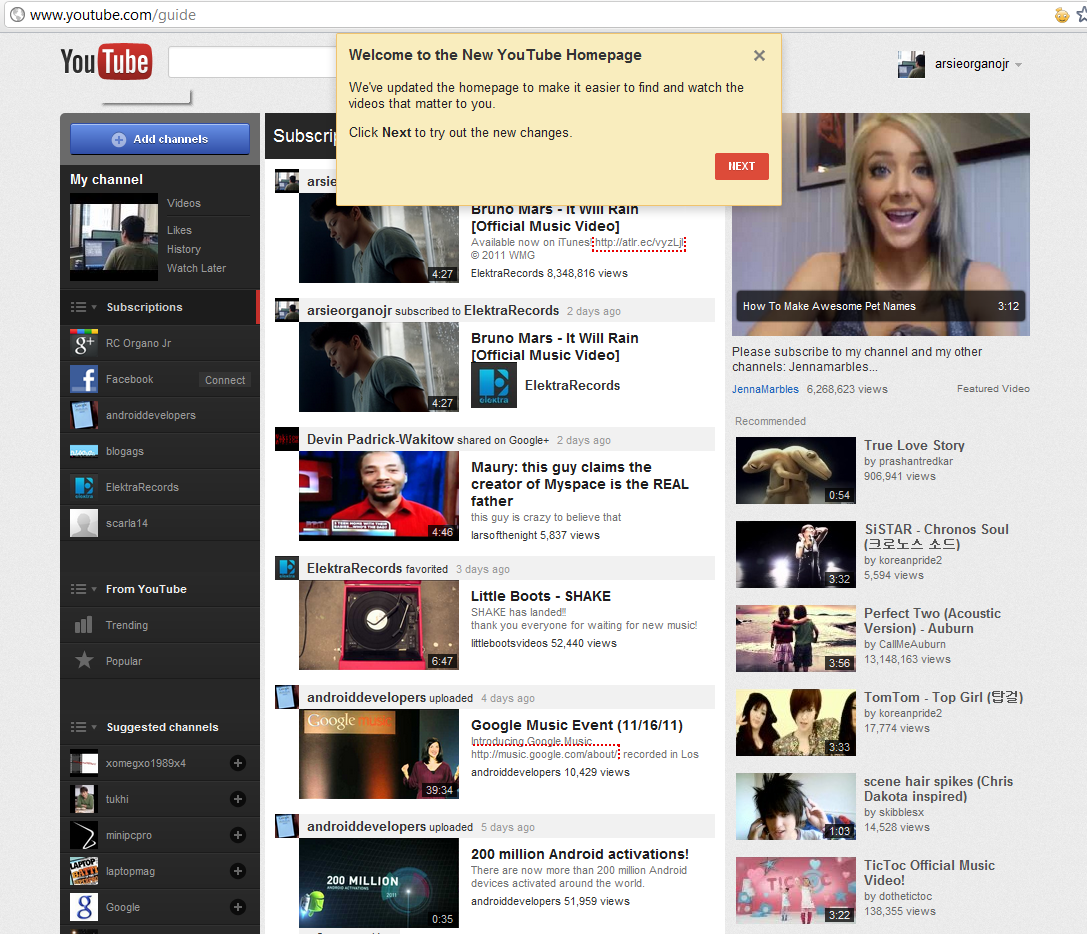
Task: Open scene hair spikes video thumbnail
Action: [x=795, y=806]
